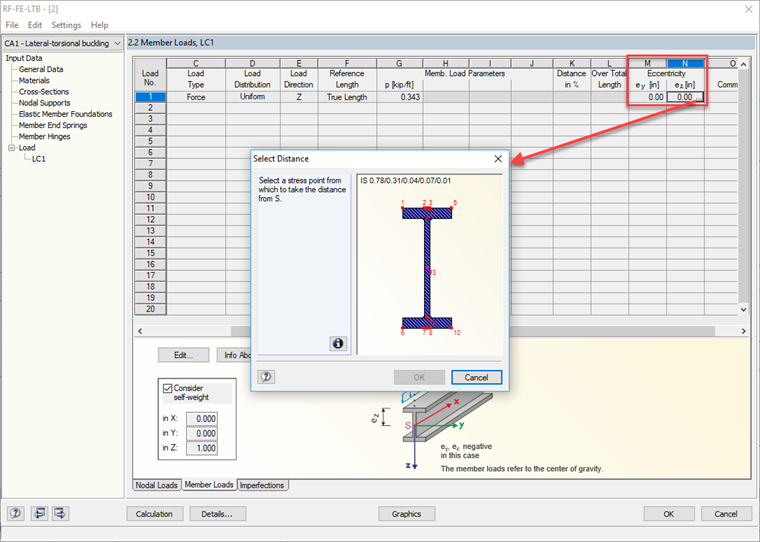Select row header 20 in load table

(150, 309)
